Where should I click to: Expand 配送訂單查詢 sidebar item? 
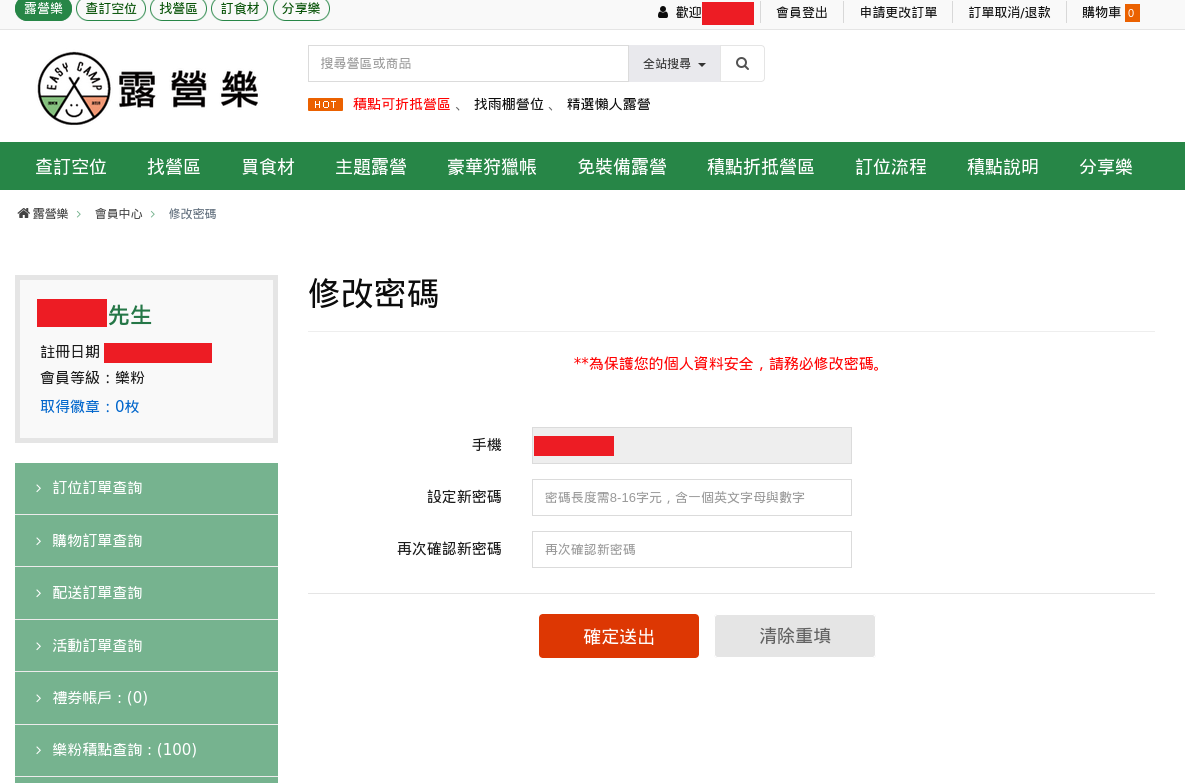coord(147,593)
